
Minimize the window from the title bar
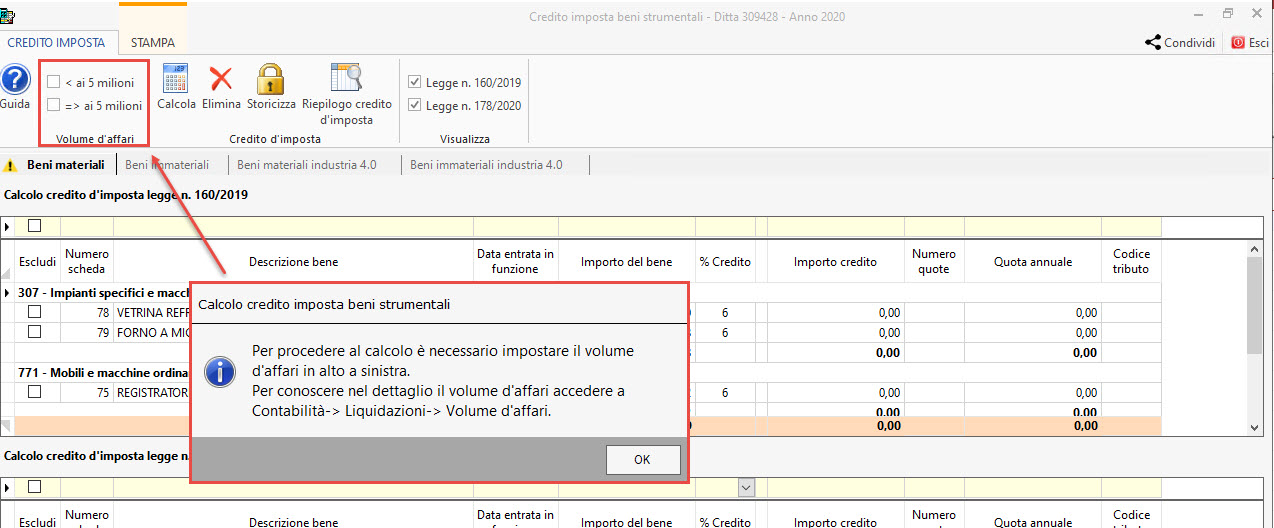coord(1199,13)
